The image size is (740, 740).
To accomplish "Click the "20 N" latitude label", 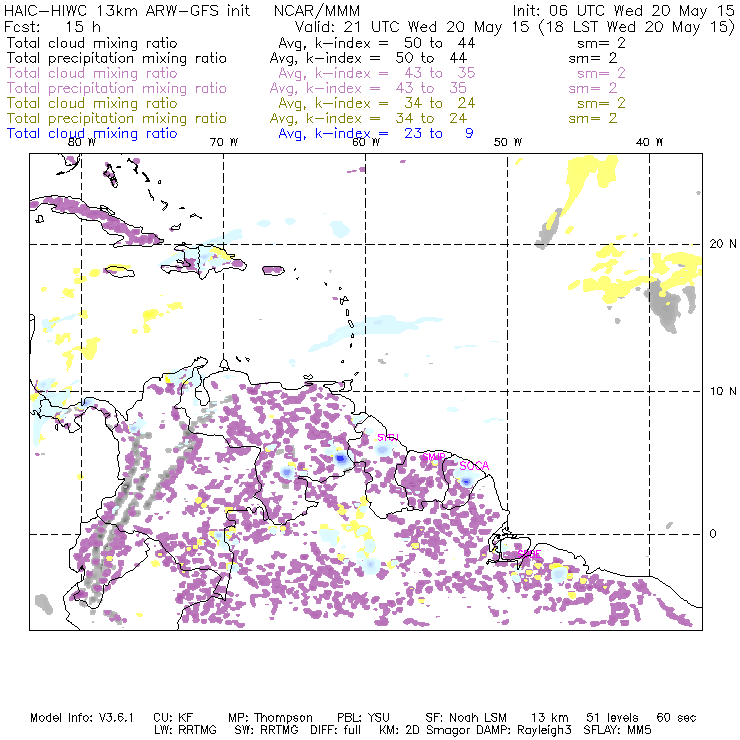I will 723,244.
